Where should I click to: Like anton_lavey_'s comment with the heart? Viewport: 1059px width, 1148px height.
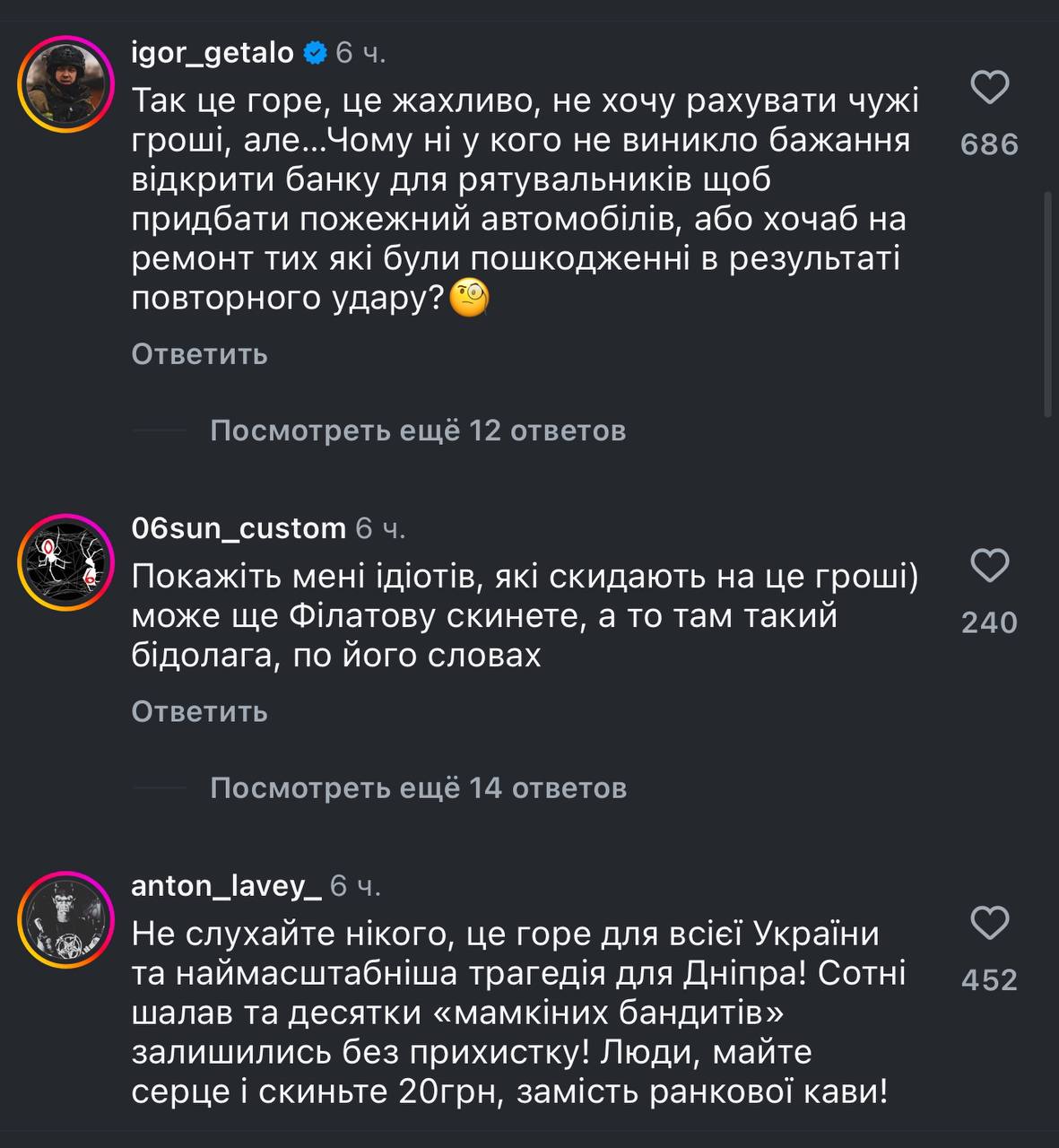[990, 923]
